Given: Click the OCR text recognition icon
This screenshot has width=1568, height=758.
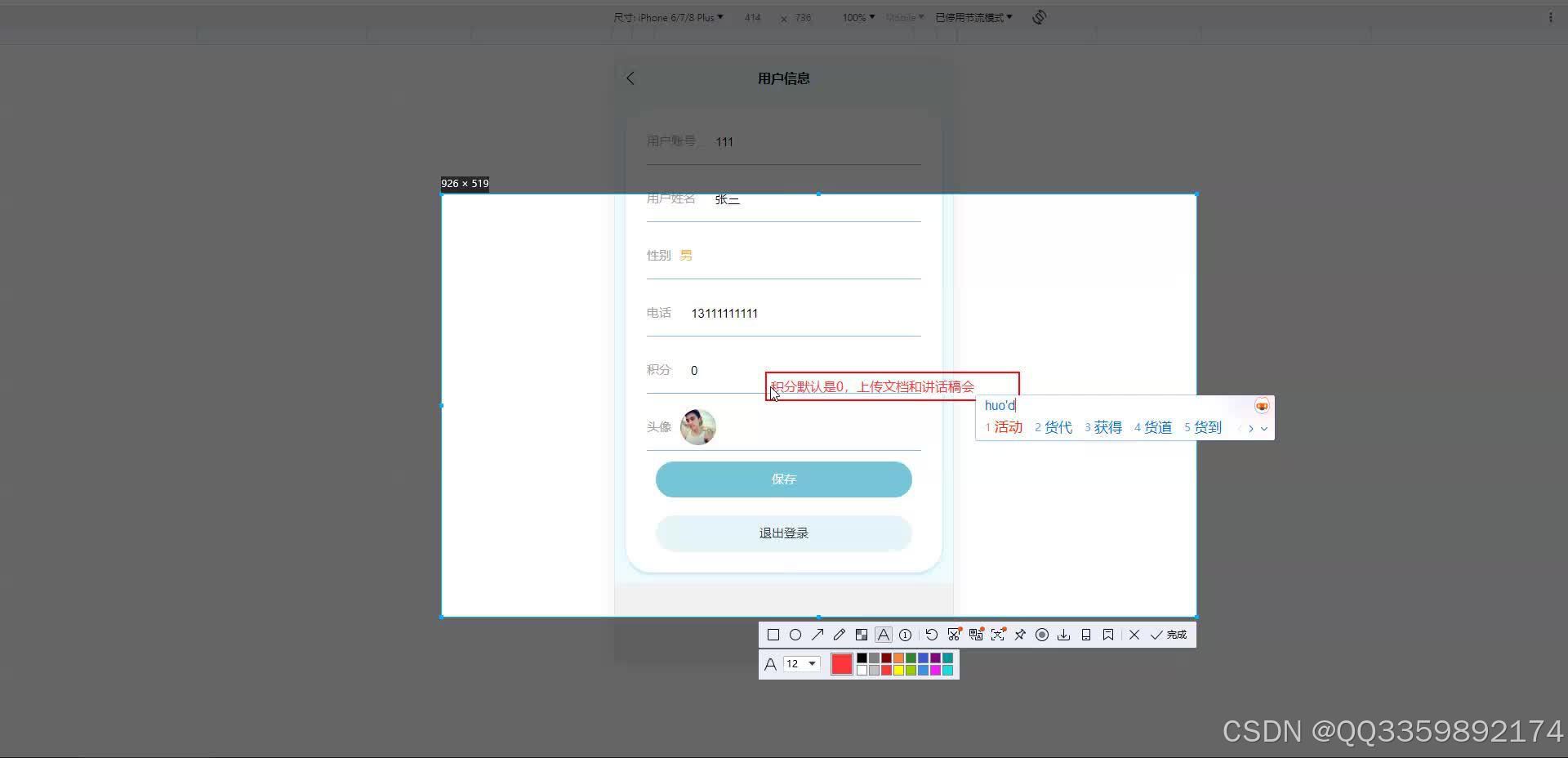Looking at the screenshot, I should click(998, 635).
